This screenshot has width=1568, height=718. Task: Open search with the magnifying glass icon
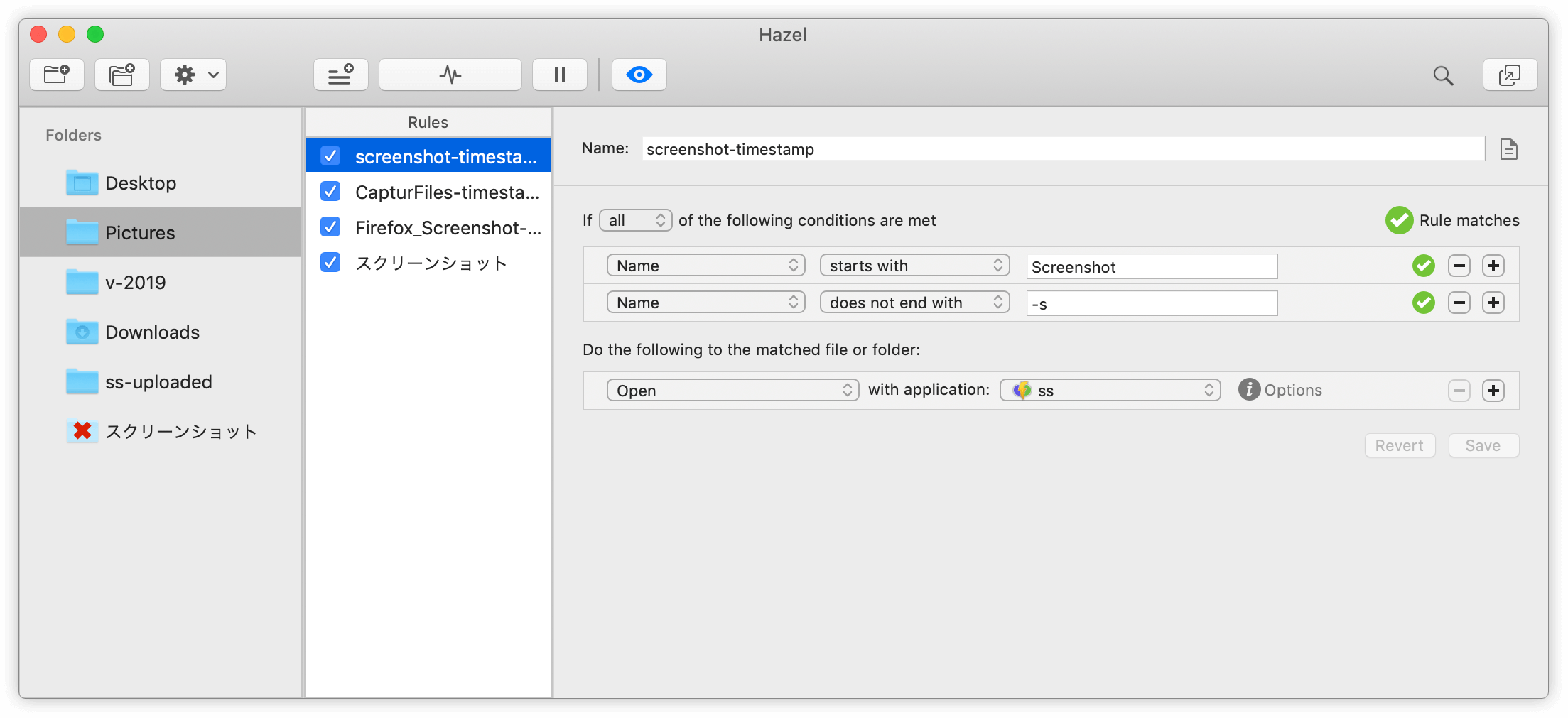point(1443,75)
